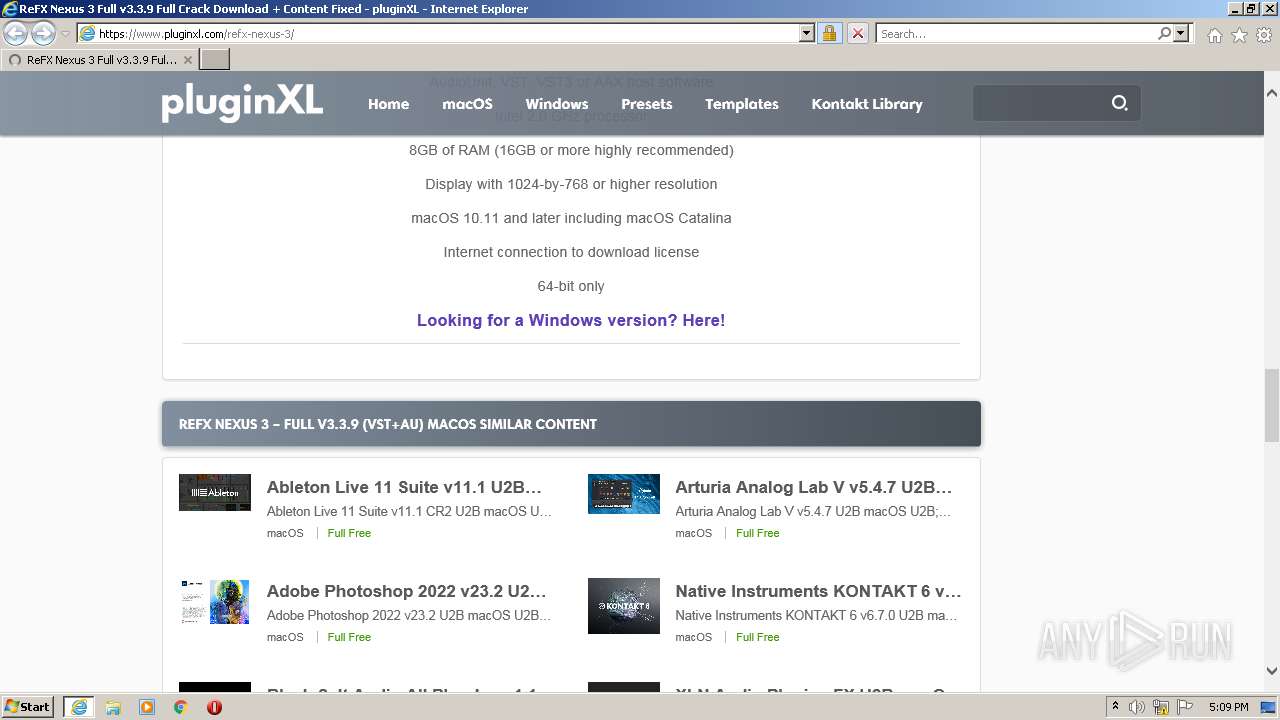Image resolution: width=1280 pixels, height=720 pixels.
Task: Click 'Full Free' under Ableton Live
Action: [x=349, y=533]
